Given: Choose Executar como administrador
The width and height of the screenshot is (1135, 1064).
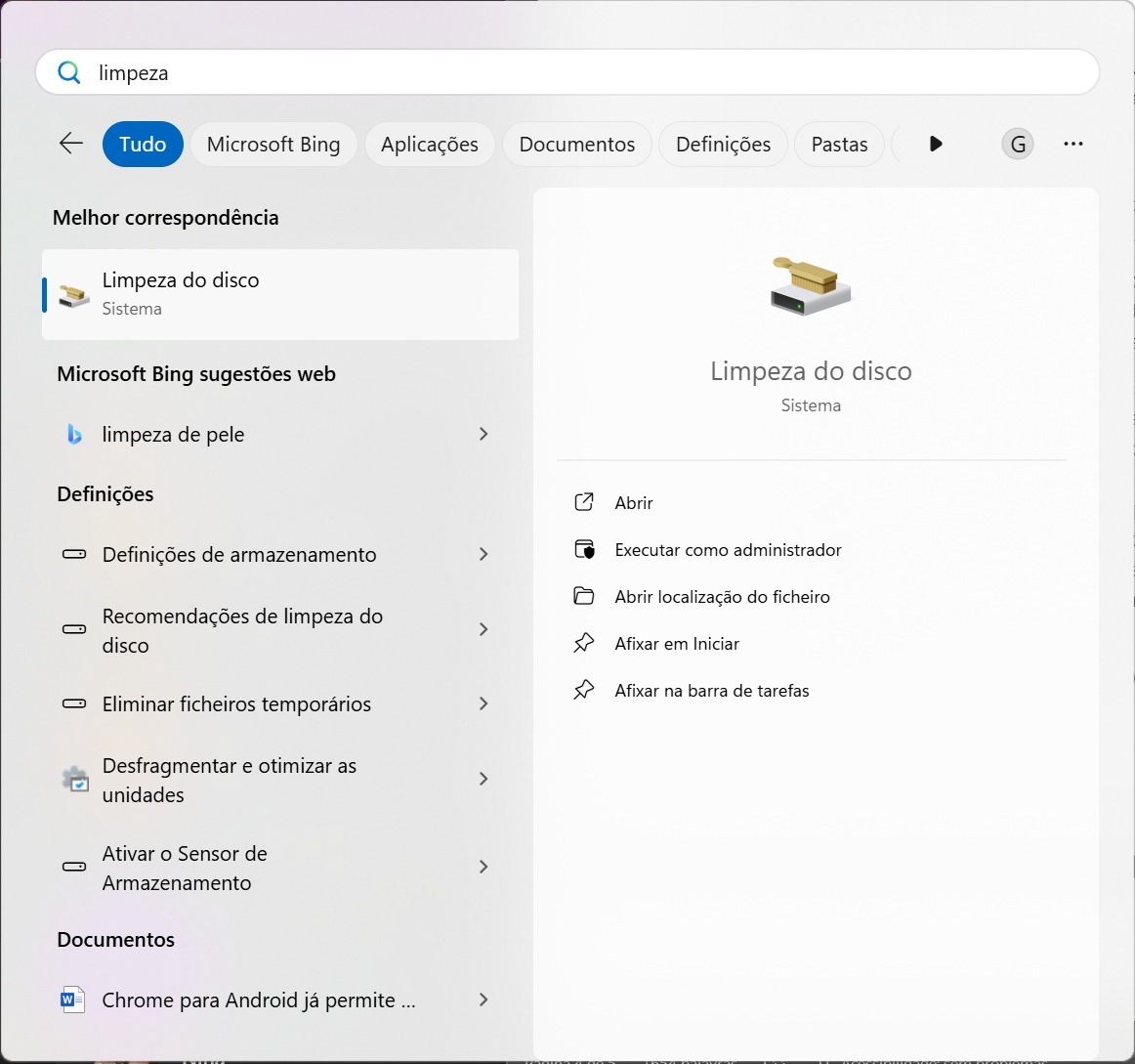Looking at the screenshot, I should [728, 550].
